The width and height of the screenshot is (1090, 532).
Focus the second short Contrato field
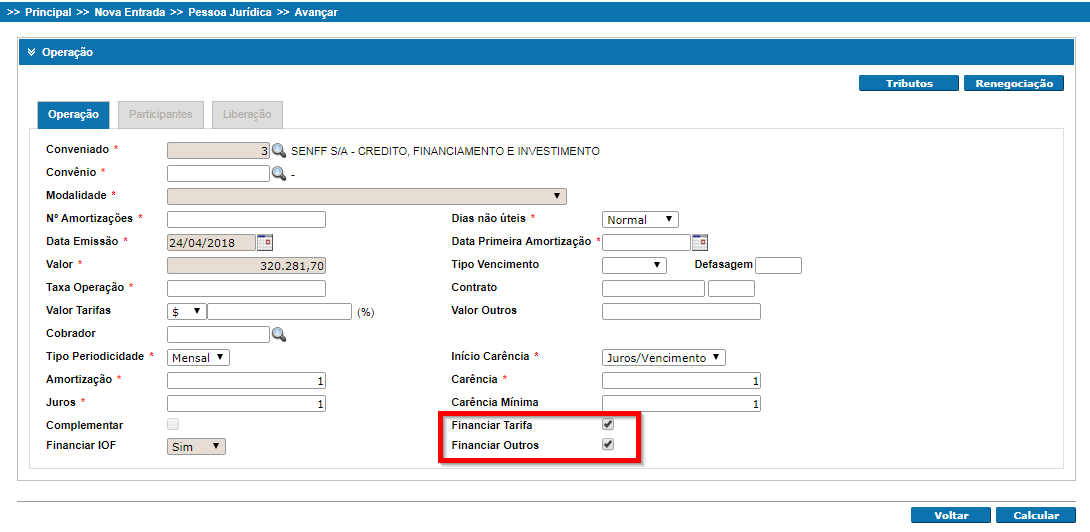pyautogui.click(x=731, y=288)
